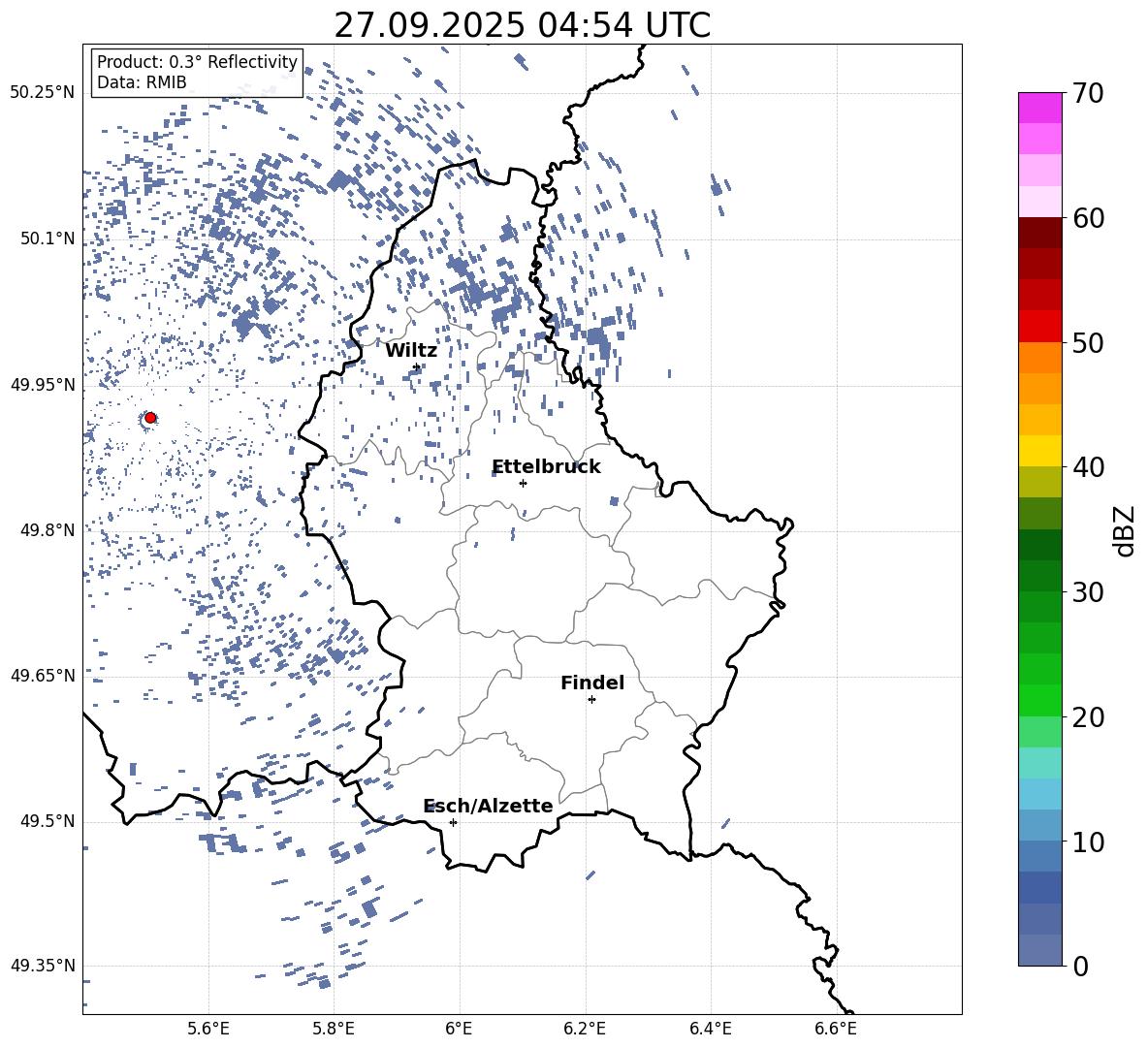Click the Wiltz station cross marker
The image size is (1148, 1048).
coord(417,367)
